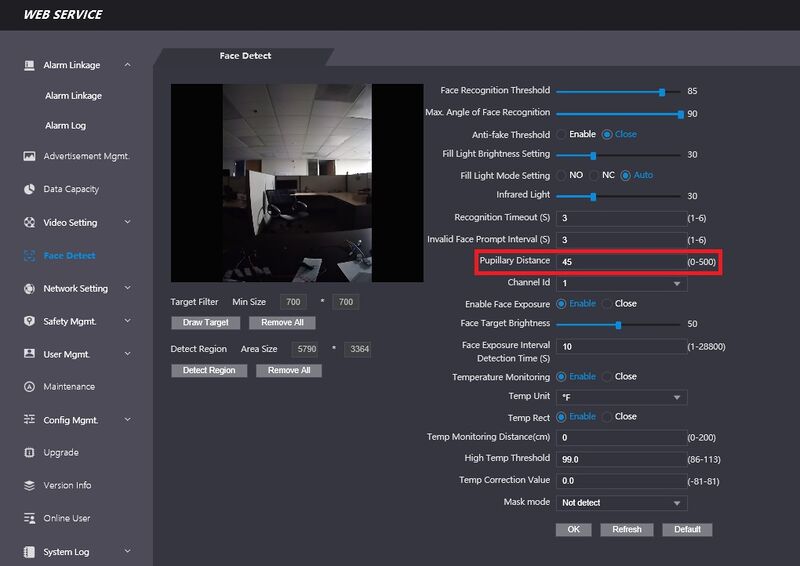Click the Max. Angle of Face Recognition slider
The image size is (800, 566).
coord(618,114)
